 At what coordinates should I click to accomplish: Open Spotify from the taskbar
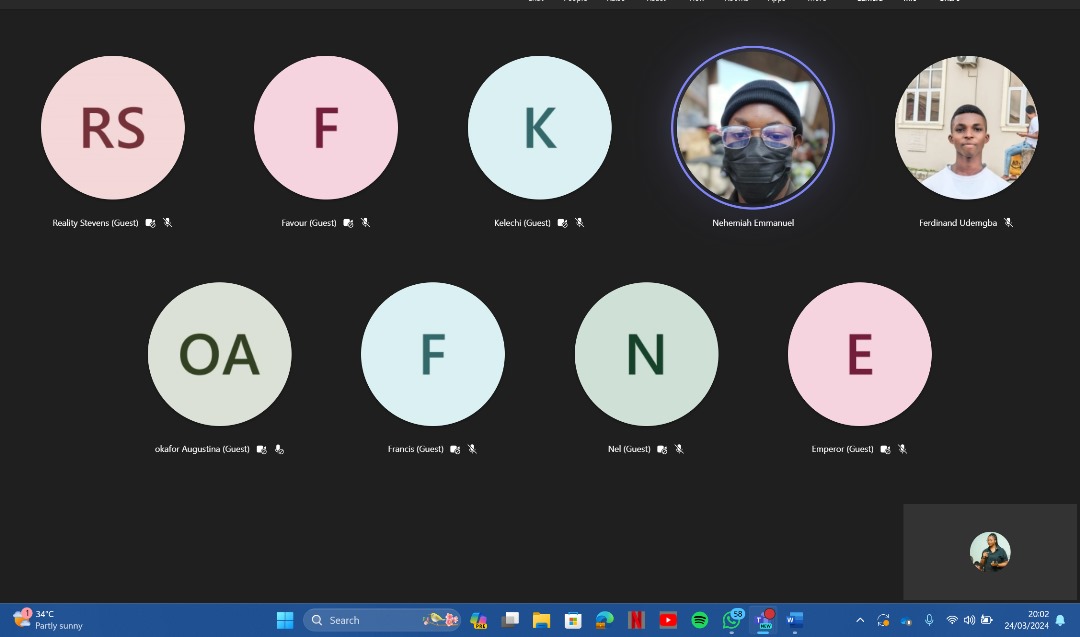coord(700,620)
